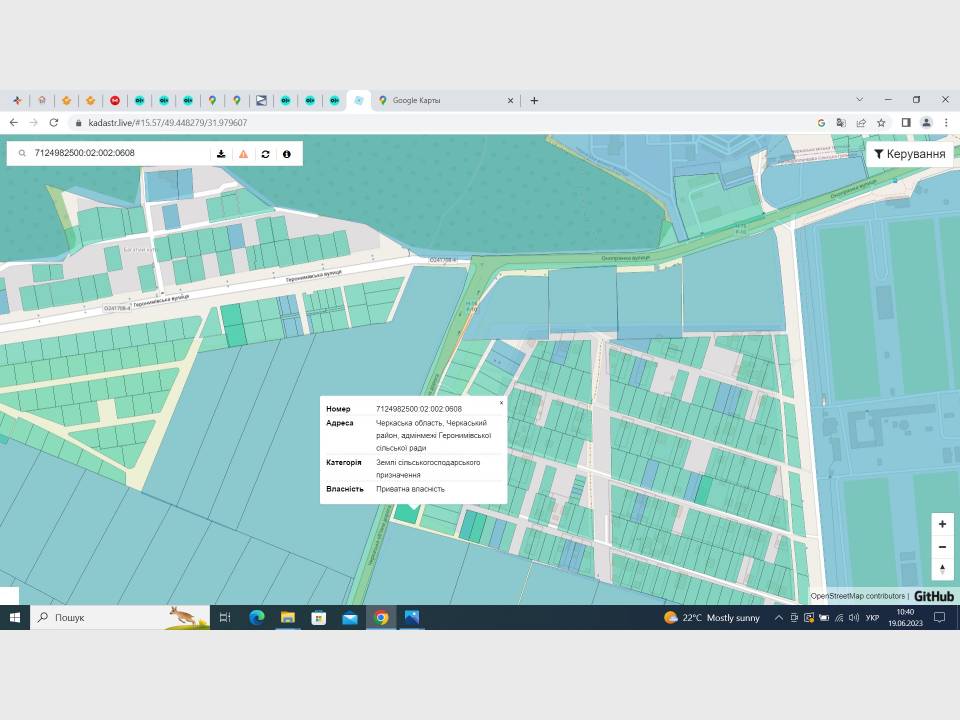
Task: Switch to the house-icon tab
Action: click(42, 100)
